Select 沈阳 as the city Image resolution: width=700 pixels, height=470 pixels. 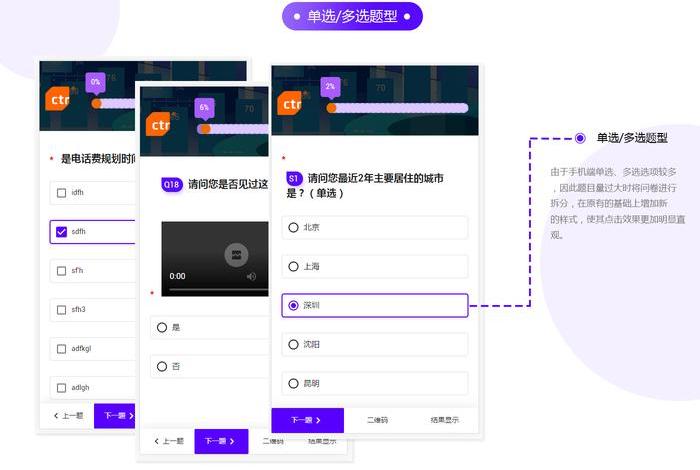[x=375, y=345]
